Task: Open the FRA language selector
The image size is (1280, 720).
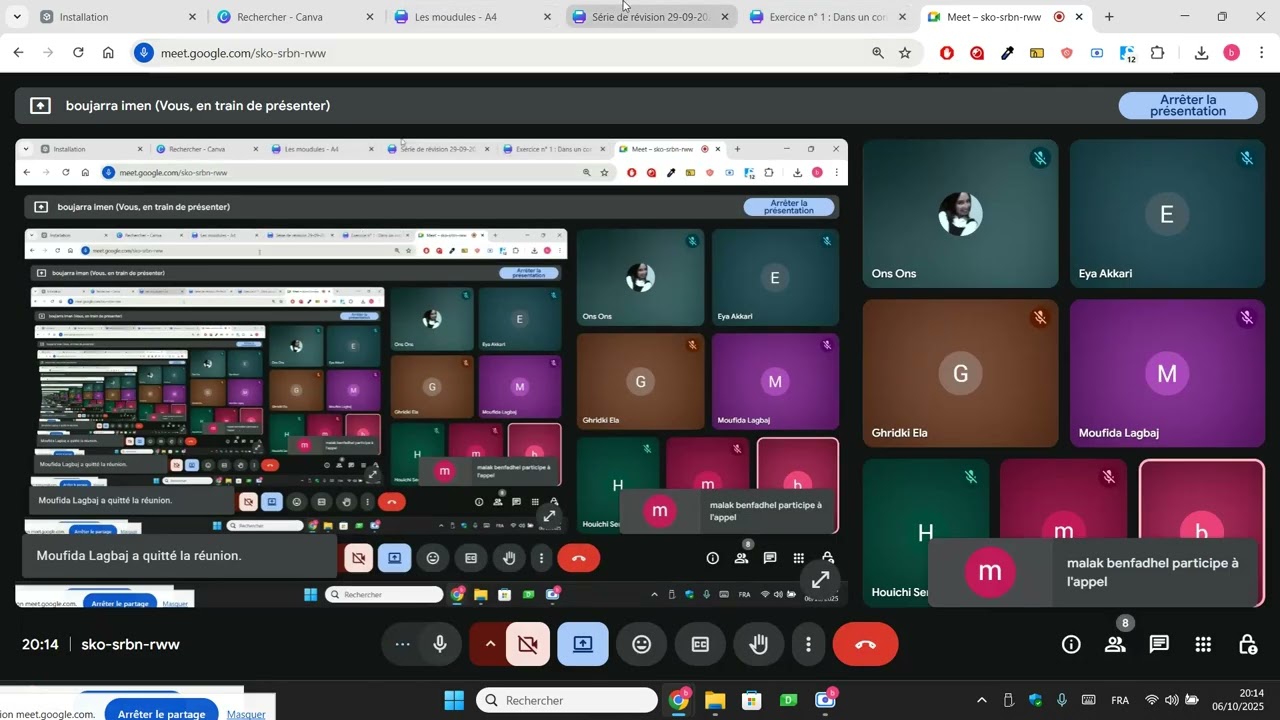Action: tap(1120, 700)
